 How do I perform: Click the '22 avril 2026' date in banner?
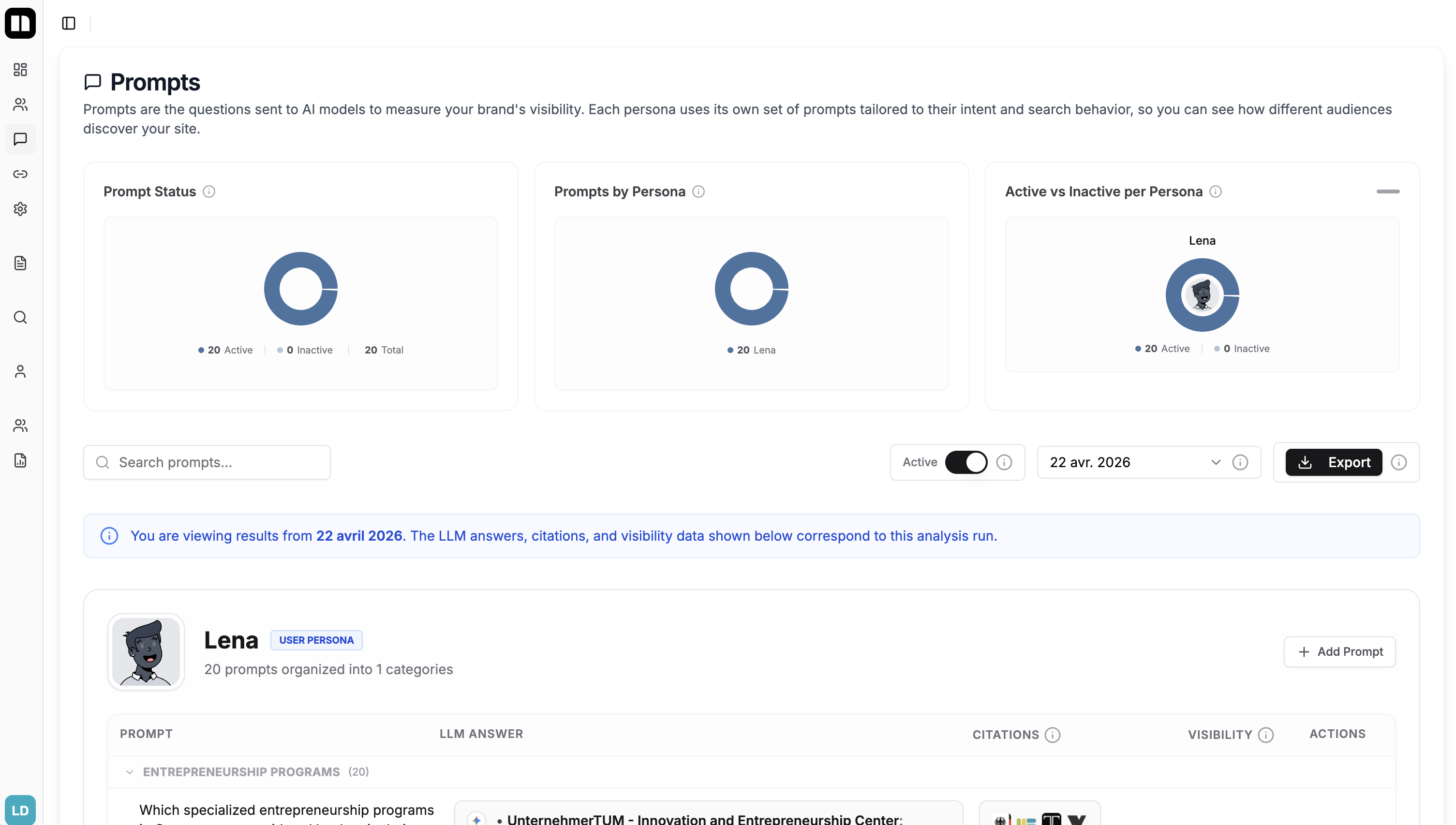(359, 536)
